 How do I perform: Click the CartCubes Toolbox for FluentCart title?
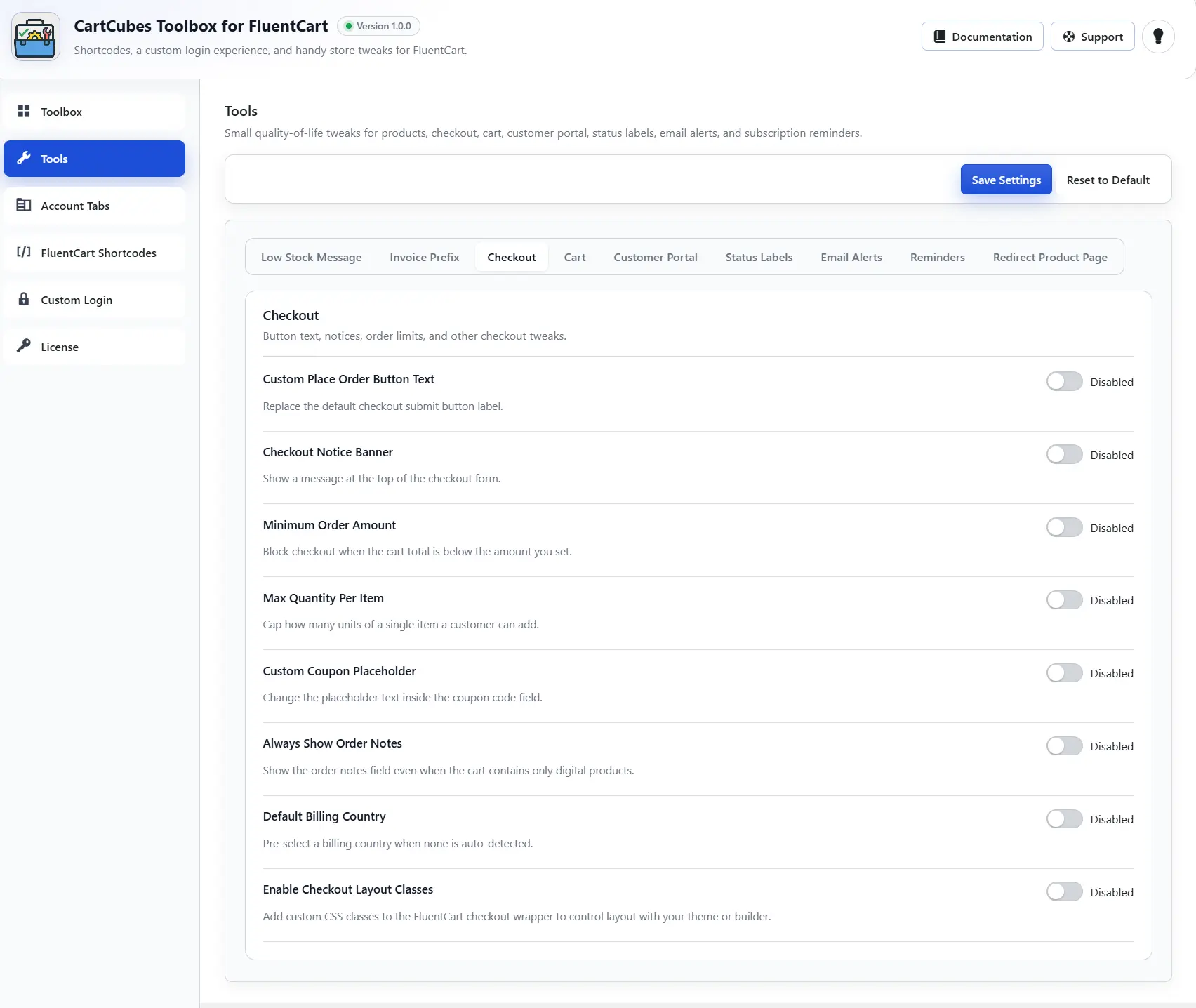coord(201,26)
